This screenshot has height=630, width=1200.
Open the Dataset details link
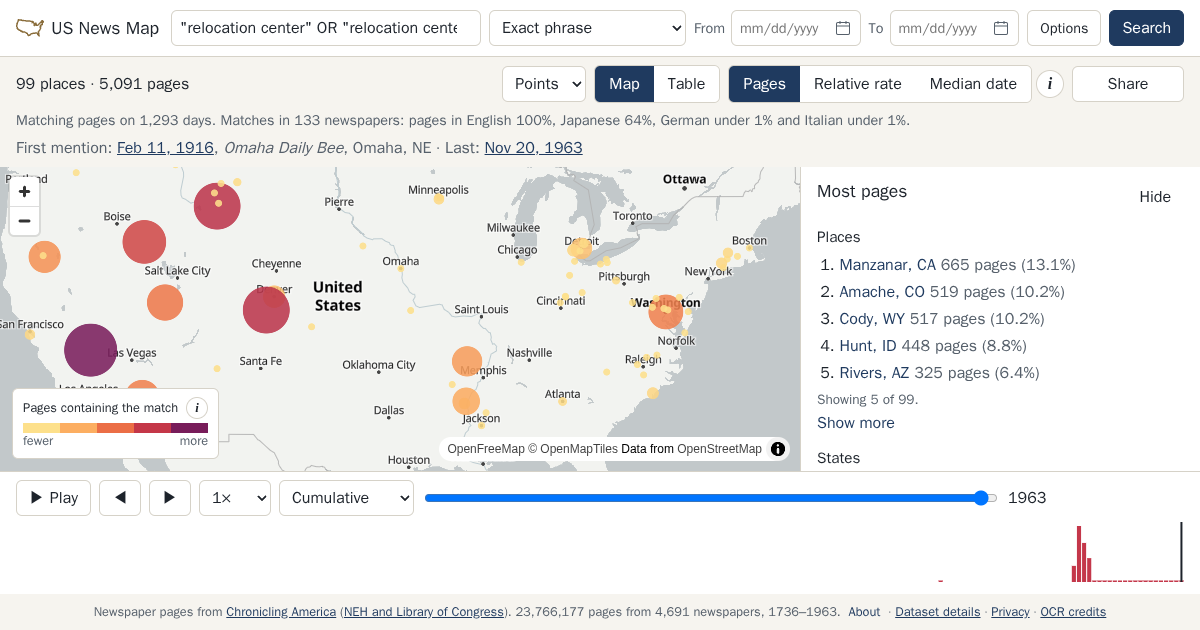coord(938,612)
